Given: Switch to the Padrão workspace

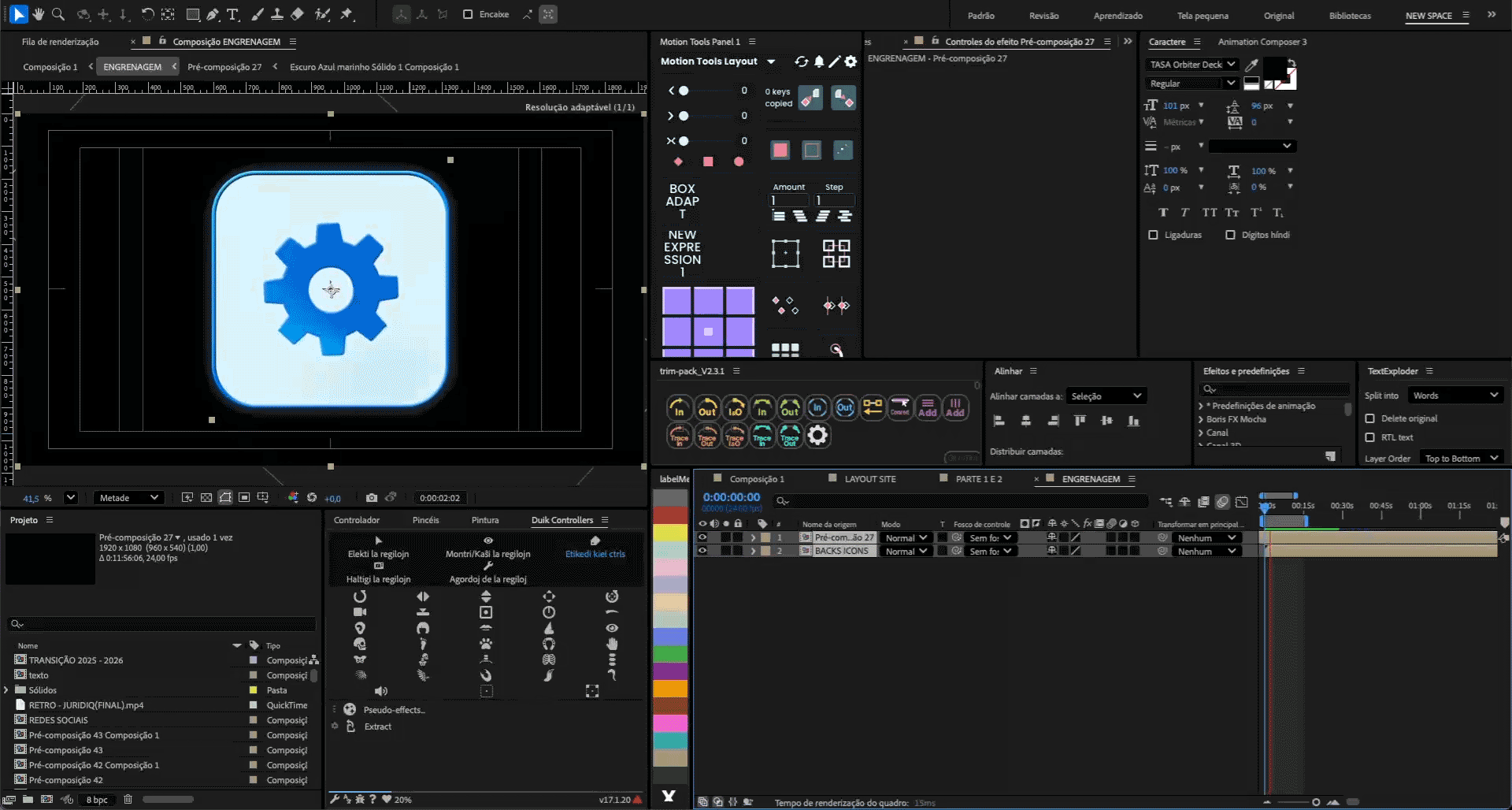Looking at the screenshot, I should (980, 16).
